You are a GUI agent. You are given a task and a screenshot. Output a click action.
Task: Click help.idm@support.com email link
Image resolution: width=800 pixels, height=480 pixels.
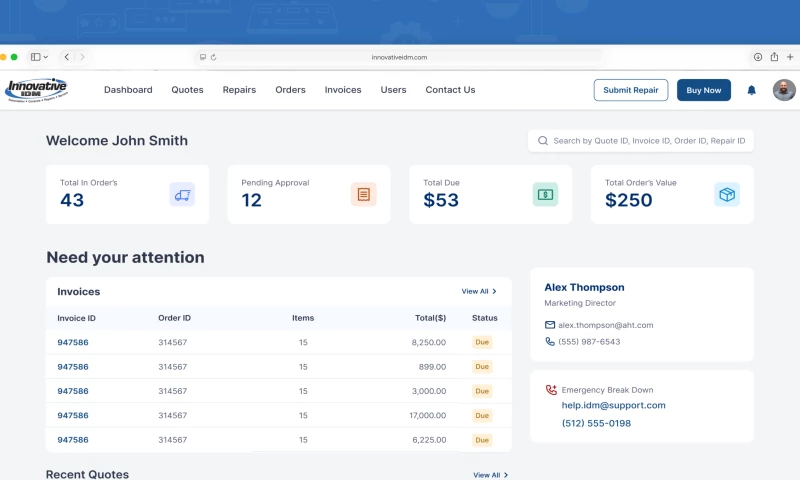click(613, 406)
